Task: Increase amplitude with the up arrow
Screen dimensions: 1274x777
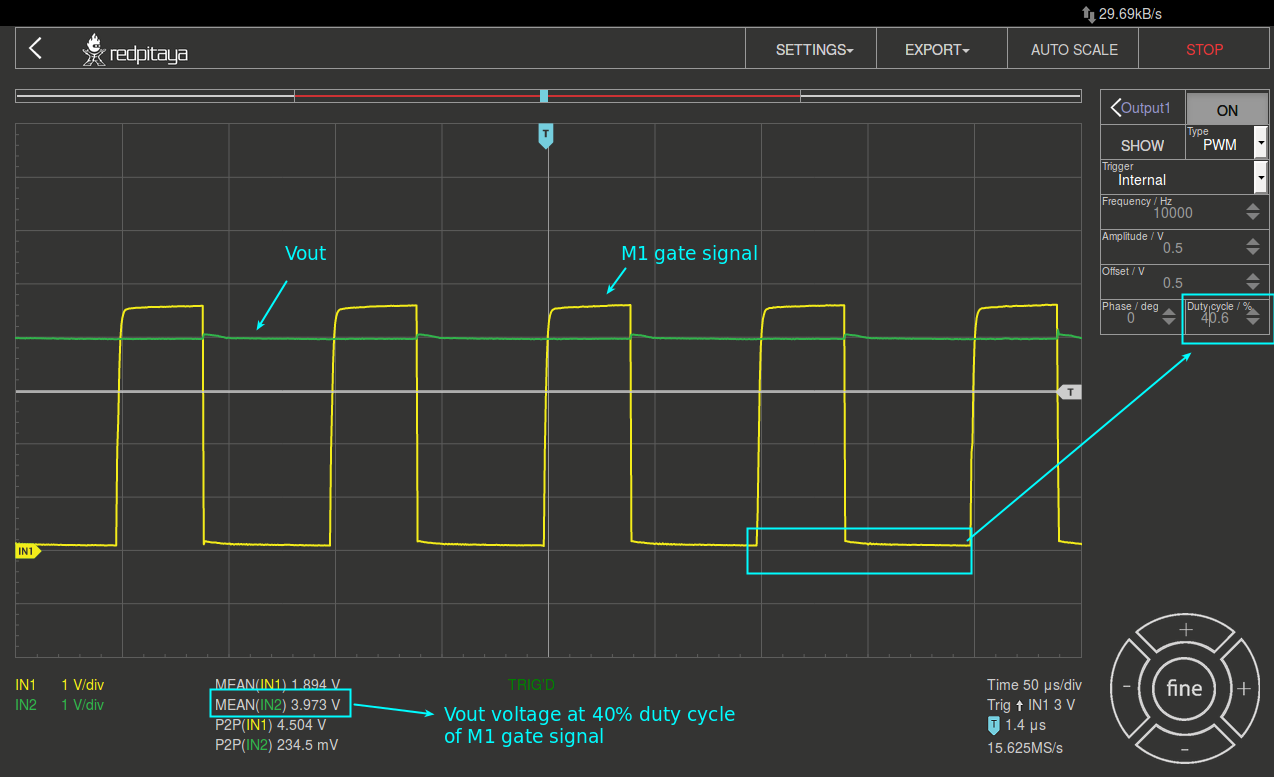Action: [1253, 242]
